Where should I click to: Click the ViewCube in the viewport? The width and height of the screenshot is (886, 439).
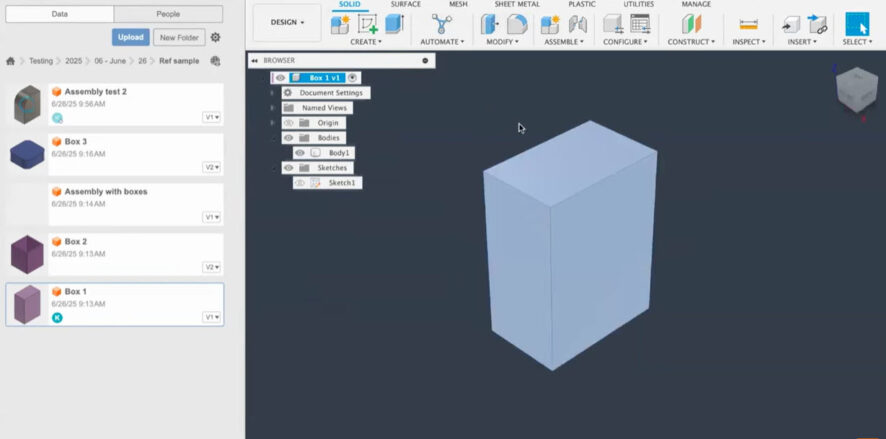[856, 89]
